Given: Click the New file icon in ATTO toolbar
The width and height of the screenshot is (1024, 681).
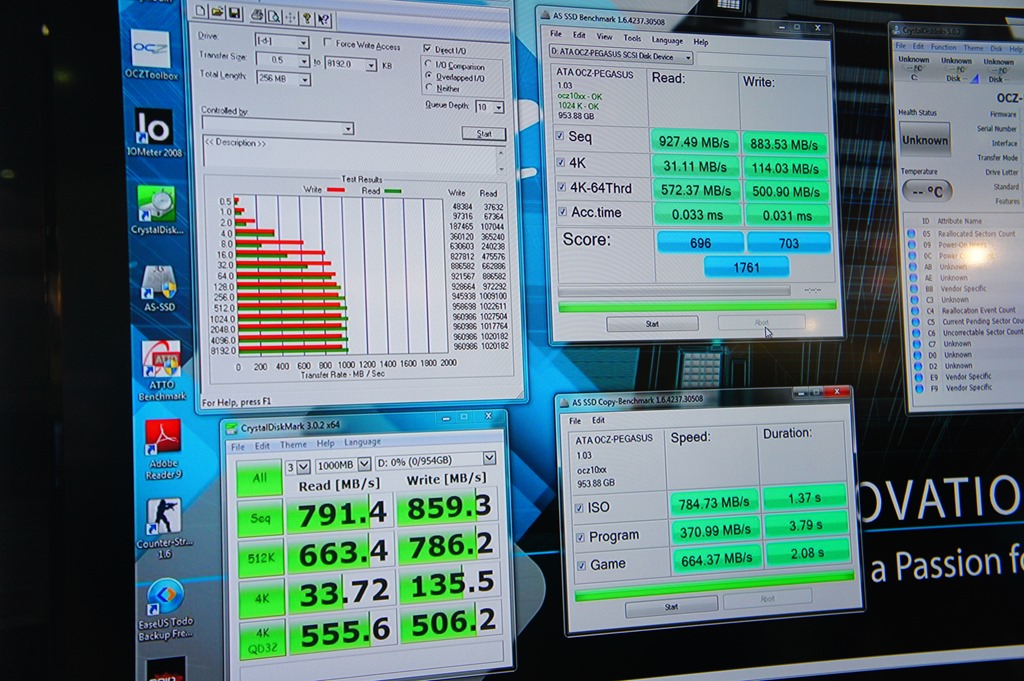Looking at the screenshot, I should (201, 11).
